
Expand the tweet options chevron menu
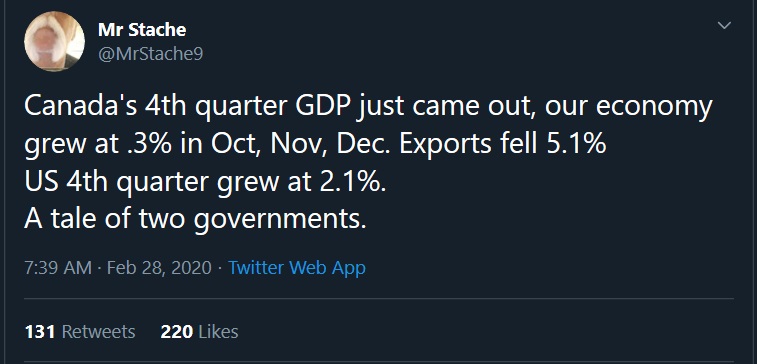[725, 26]
